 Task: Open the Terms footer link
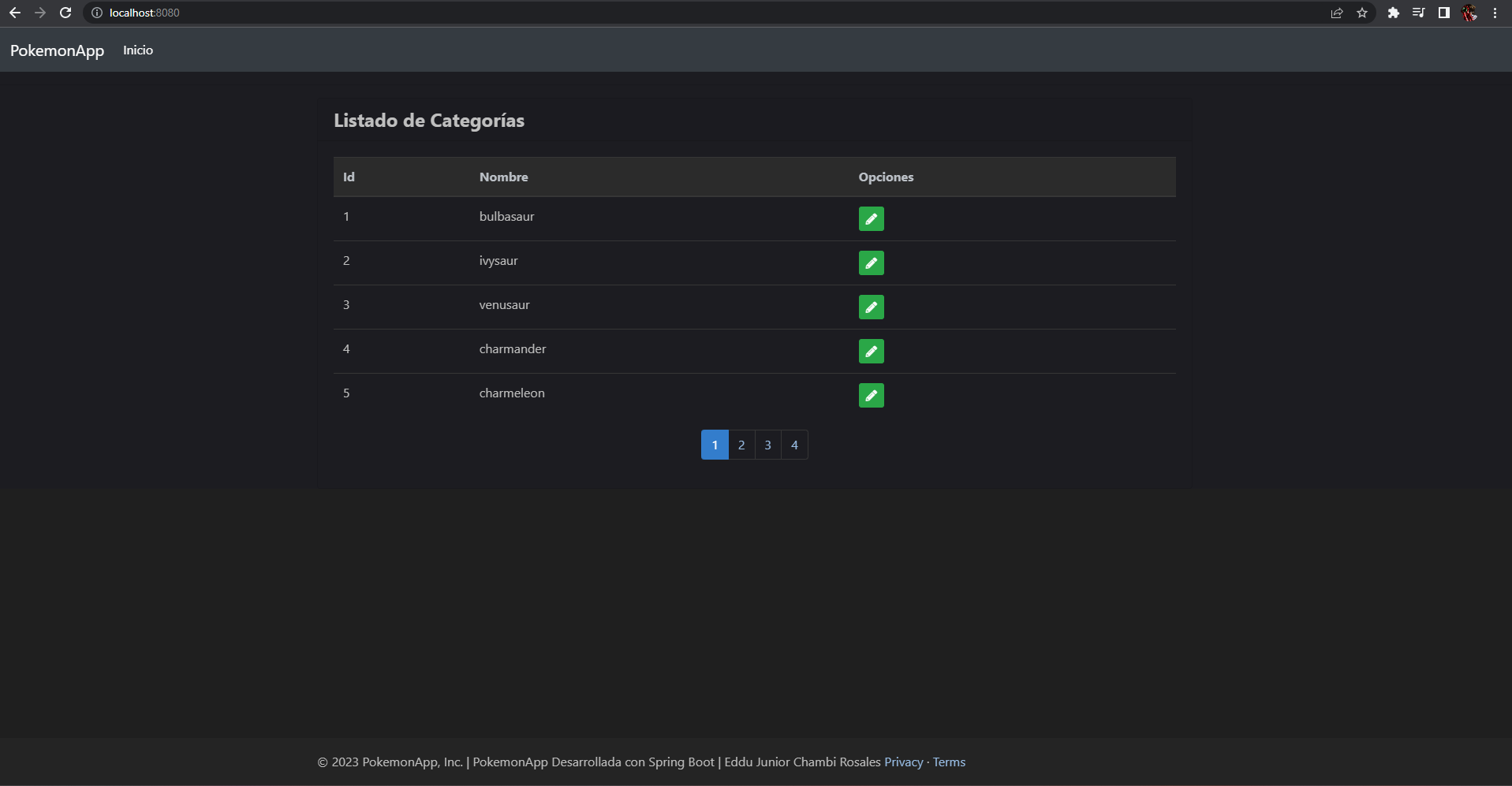949,762
